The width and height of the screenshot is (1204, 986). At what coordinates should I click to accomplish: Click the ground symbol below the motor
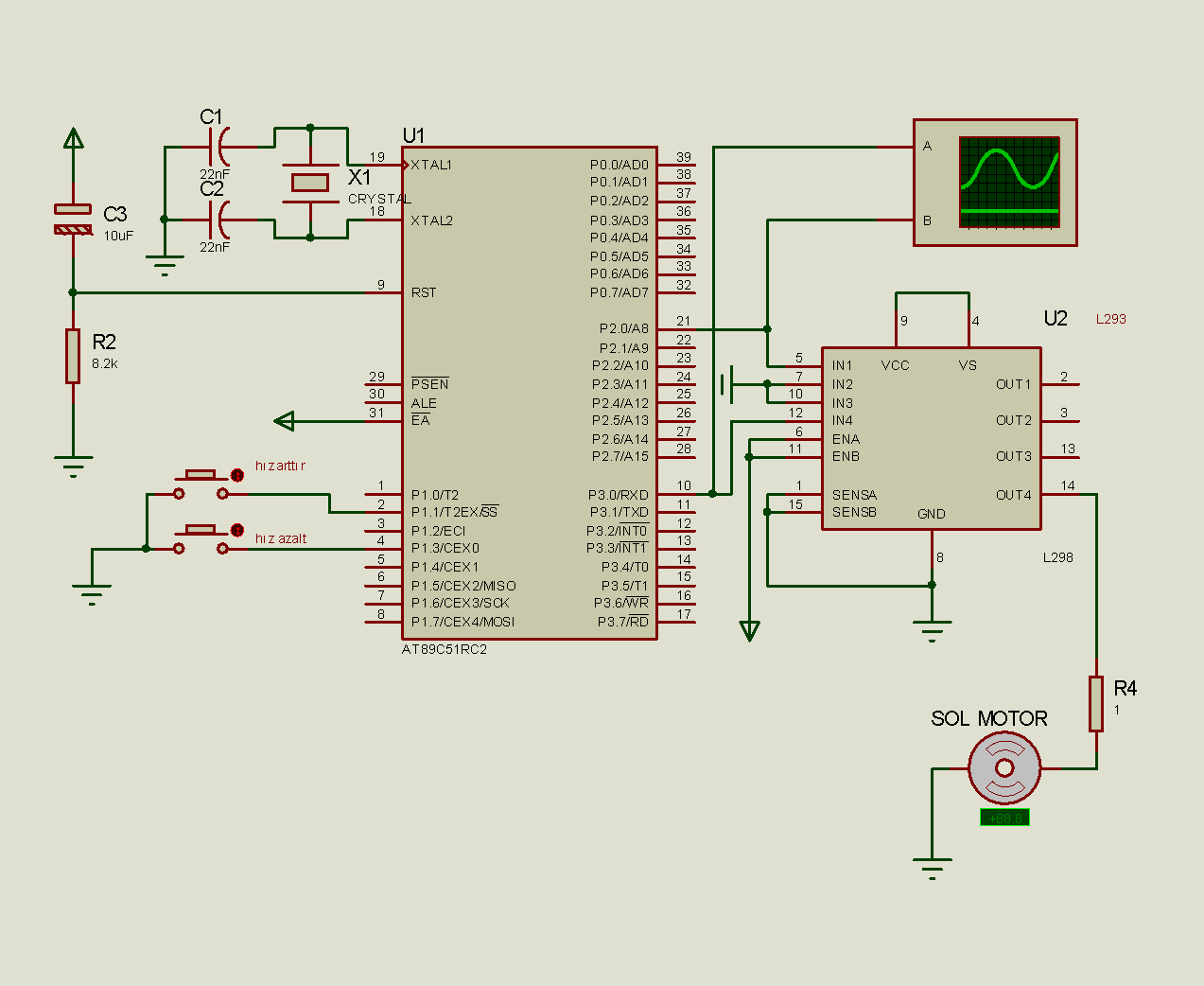(933, 861)
